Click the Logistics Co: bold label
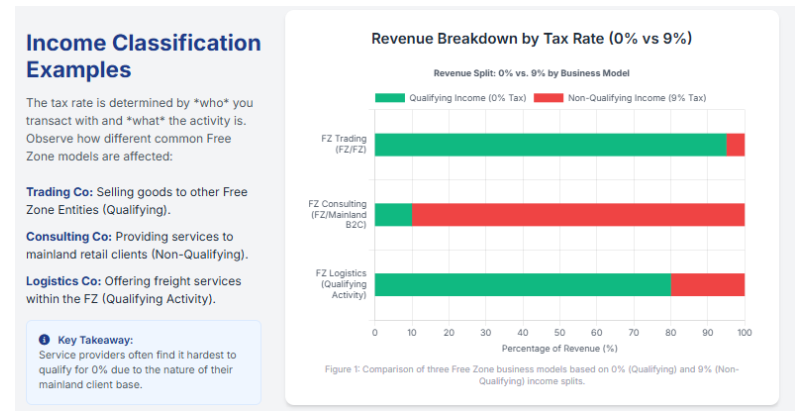Screen dimensions: 800x415 [x=63, y=281]
